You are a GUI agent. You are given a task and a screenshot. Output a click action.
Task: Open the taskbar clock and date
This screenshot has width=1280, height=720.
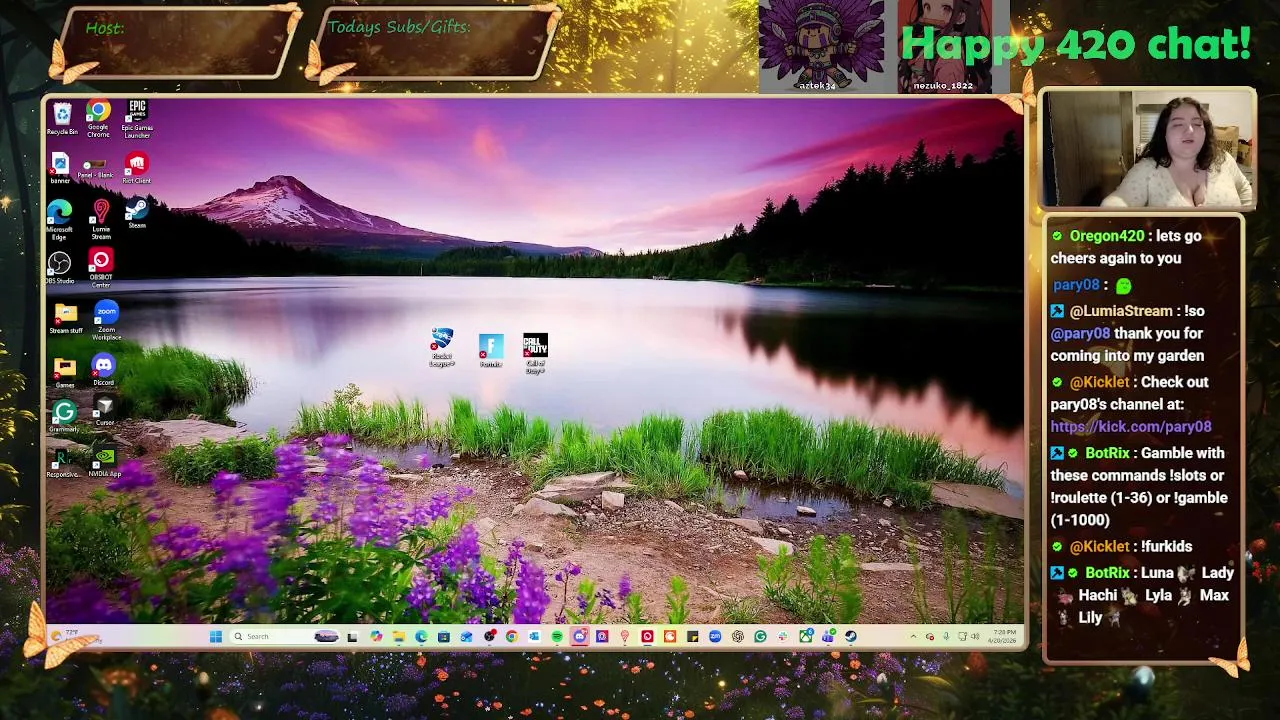point(1004,636)
